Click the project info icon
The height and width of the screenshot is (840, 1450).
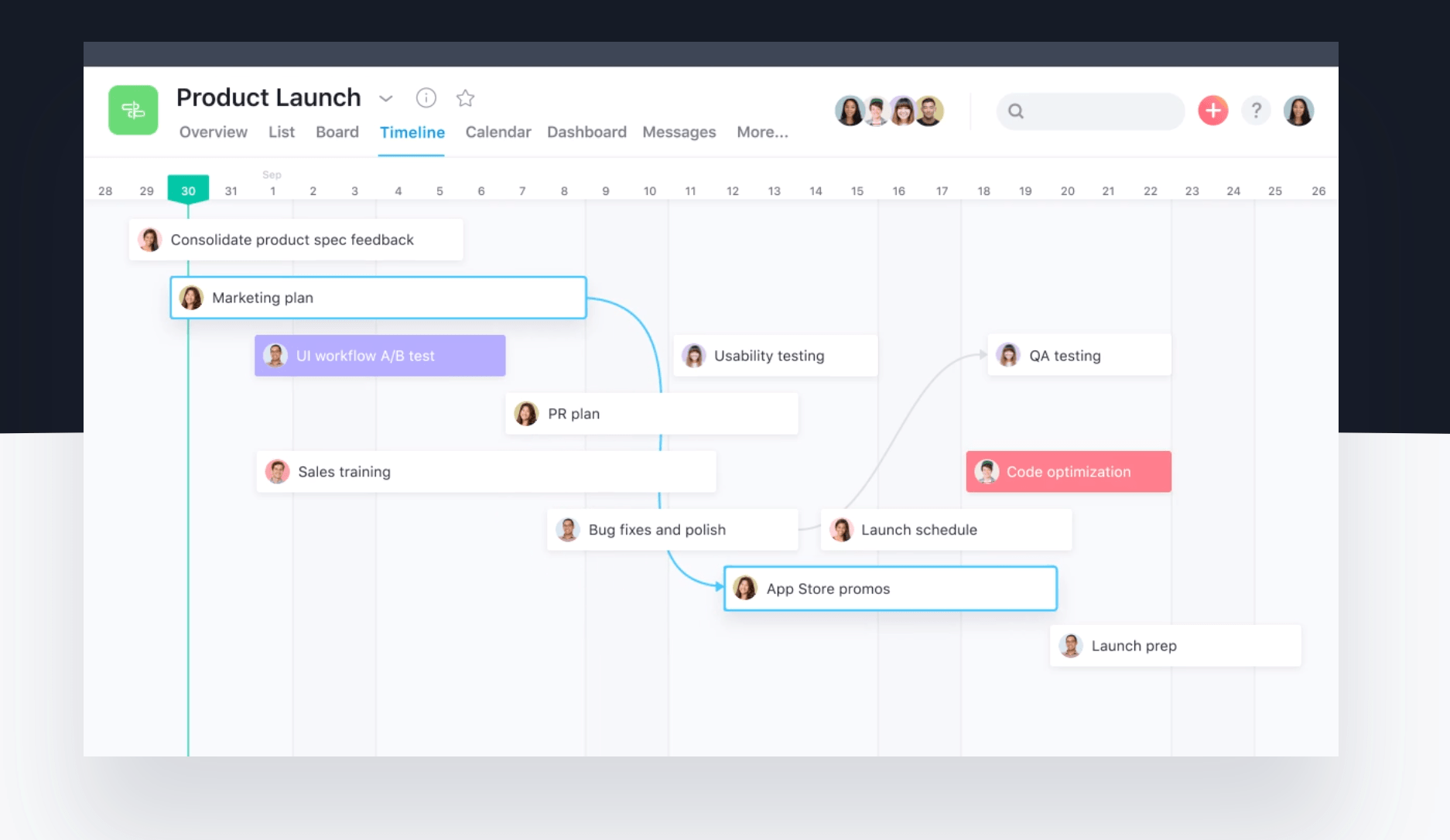pyautogui.click(x=426, y=98)
